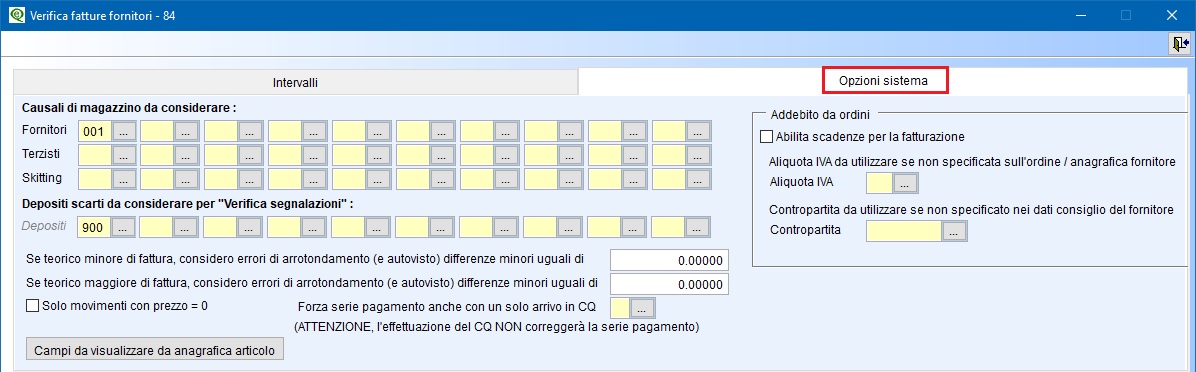This screenshot has height=372, width=1196.
Task: Open first Skitting causale lookup button
Action: (x=125, y=179)
